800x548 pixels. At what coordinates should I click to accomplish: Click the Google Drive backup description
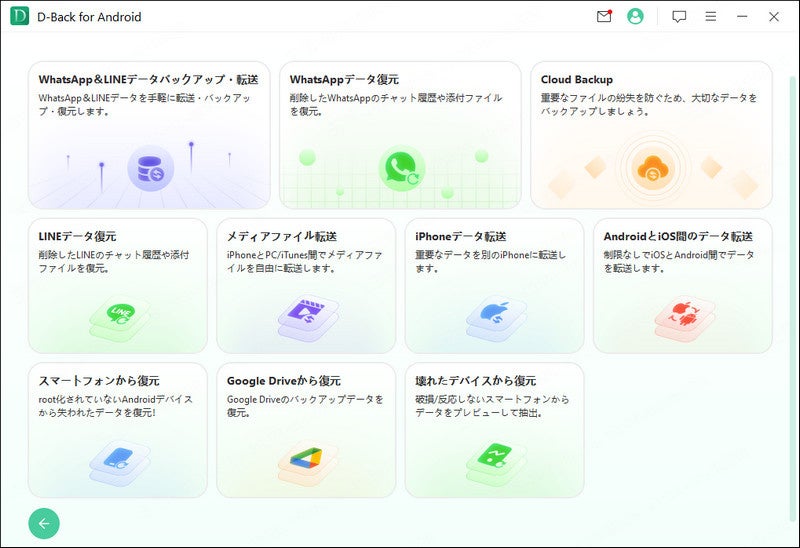tap(305, 406)
